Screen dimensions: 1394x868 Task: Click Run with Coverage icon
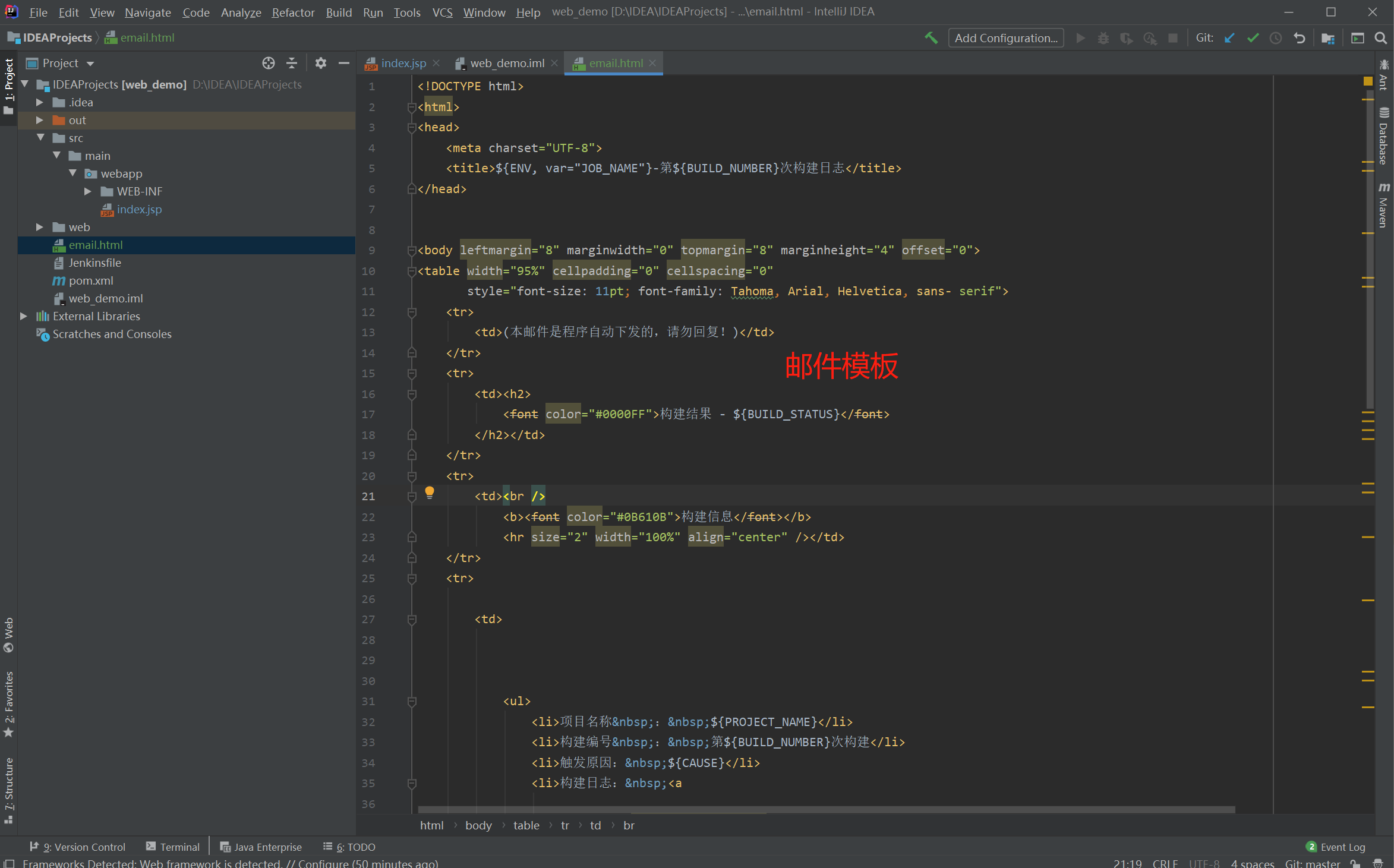pyautogui.click(x=1126, y=38)
